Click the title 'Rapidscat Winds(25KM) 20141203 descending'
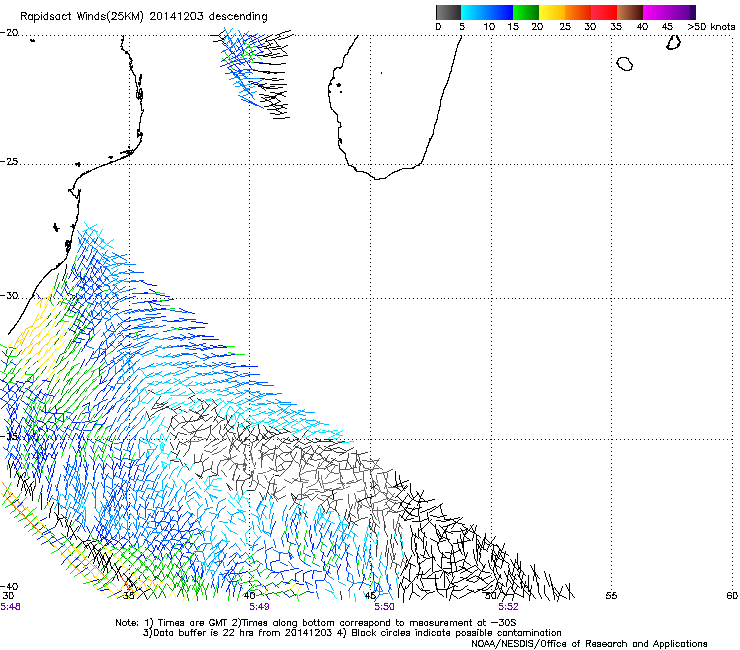Screen dimensions: 740x650 point(143,17)
